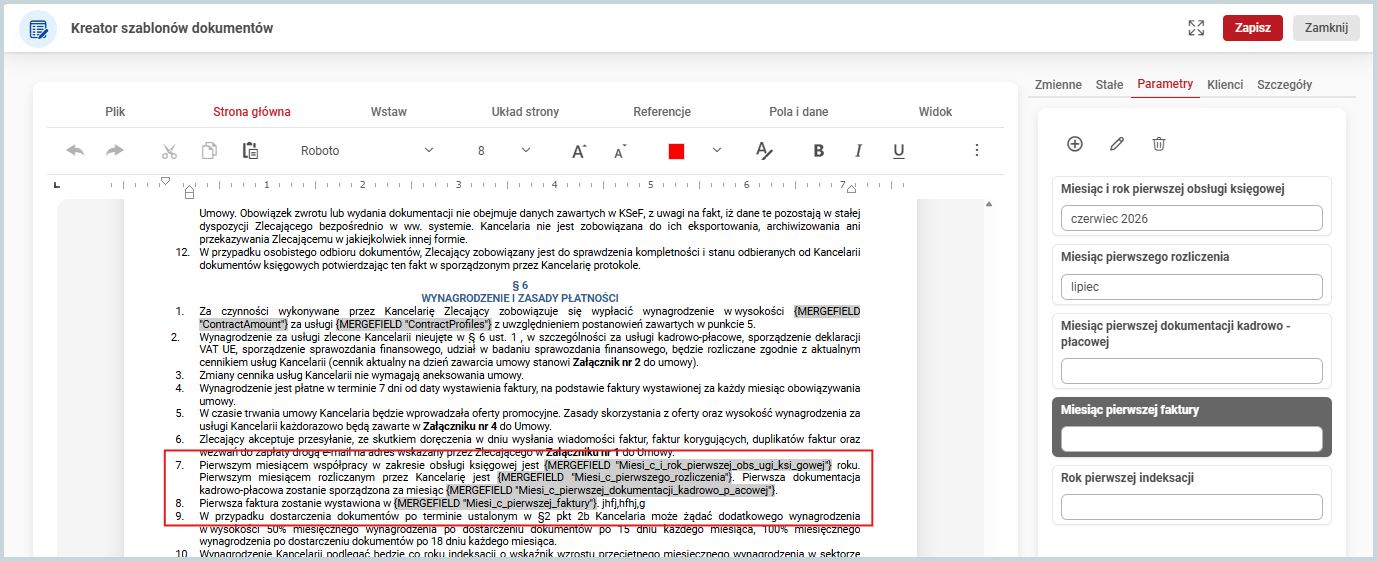Select the Miesiąc pierwszej faktury parameter card
Image resolution: width=1377 pixels, height=561 pixels.
tap(1191, 427)
